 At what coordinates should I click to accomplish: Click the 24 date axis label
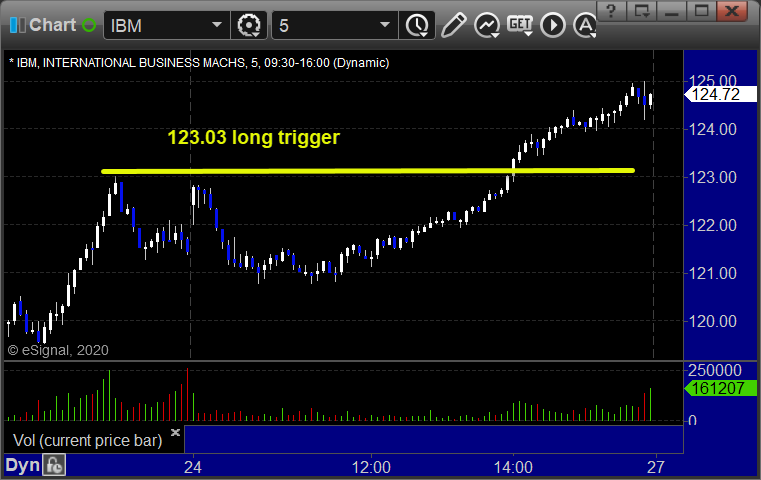(193, 467)
